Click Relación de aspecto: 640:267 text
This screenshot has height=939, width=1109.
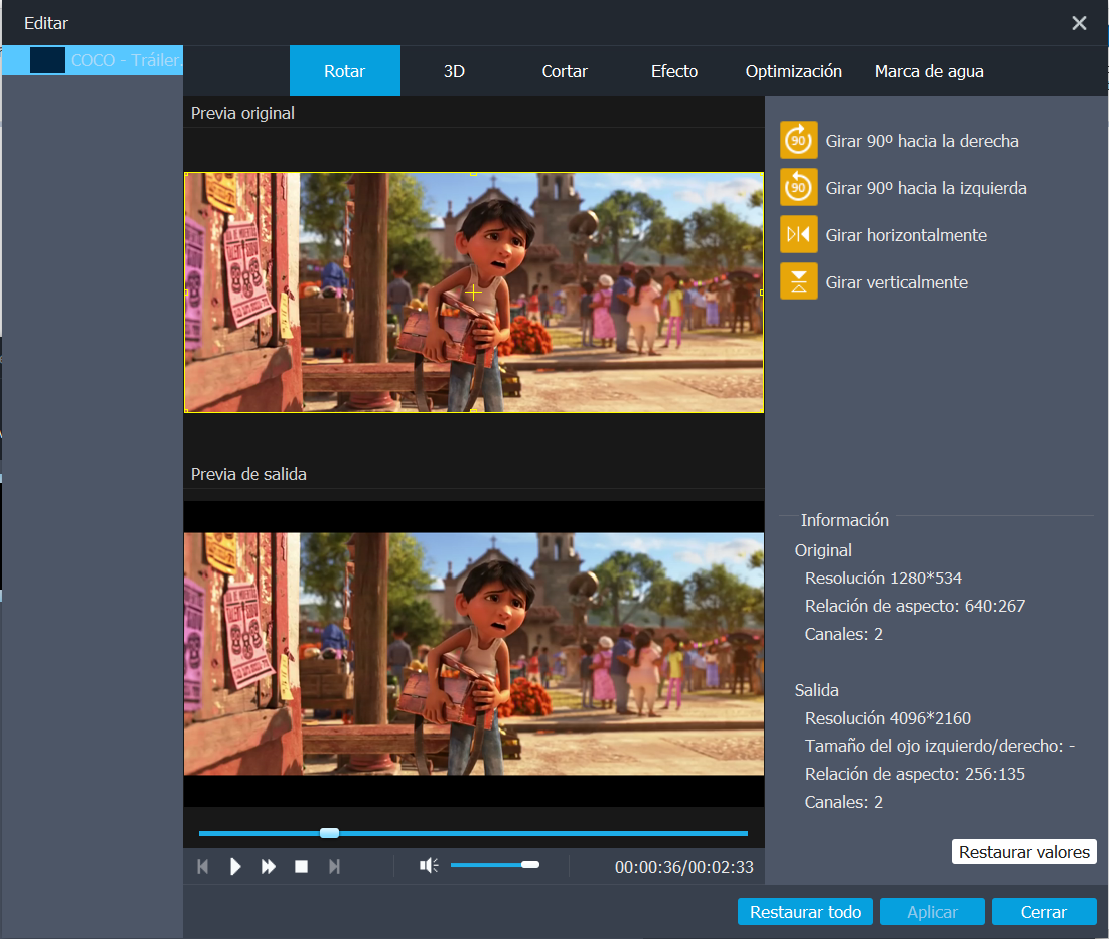(915, 606)
